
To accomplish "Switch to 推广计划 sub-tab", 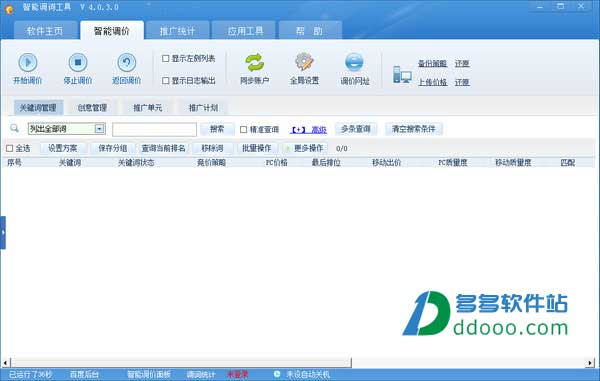I will tap(204, 108).
